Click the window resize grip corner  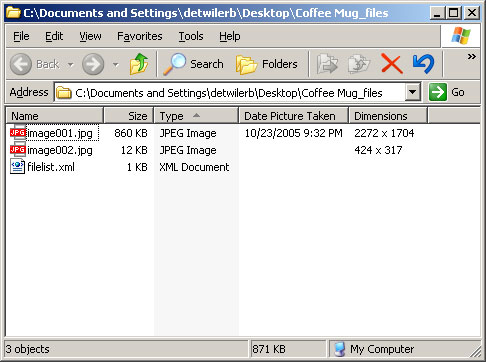tap(476, 351)
